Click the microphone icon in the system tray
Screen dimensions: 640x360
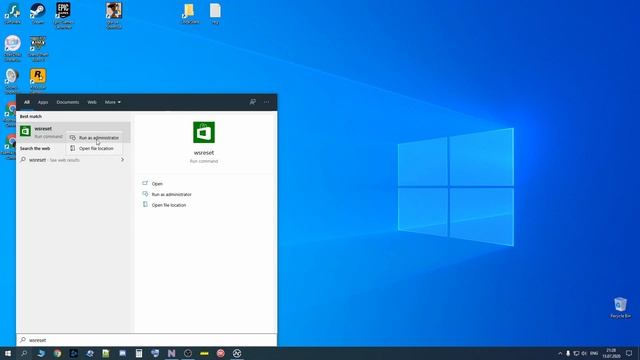568,353
